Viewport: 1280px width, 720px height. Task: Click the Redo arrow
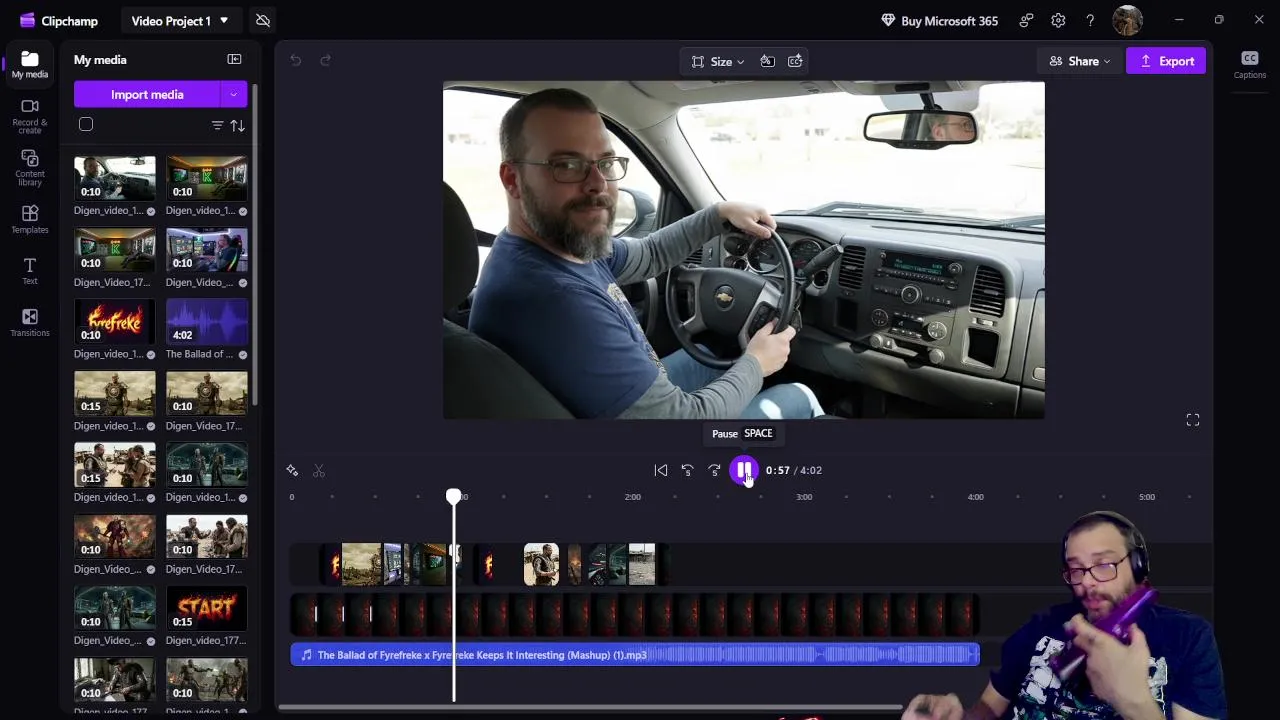point(325,60)
